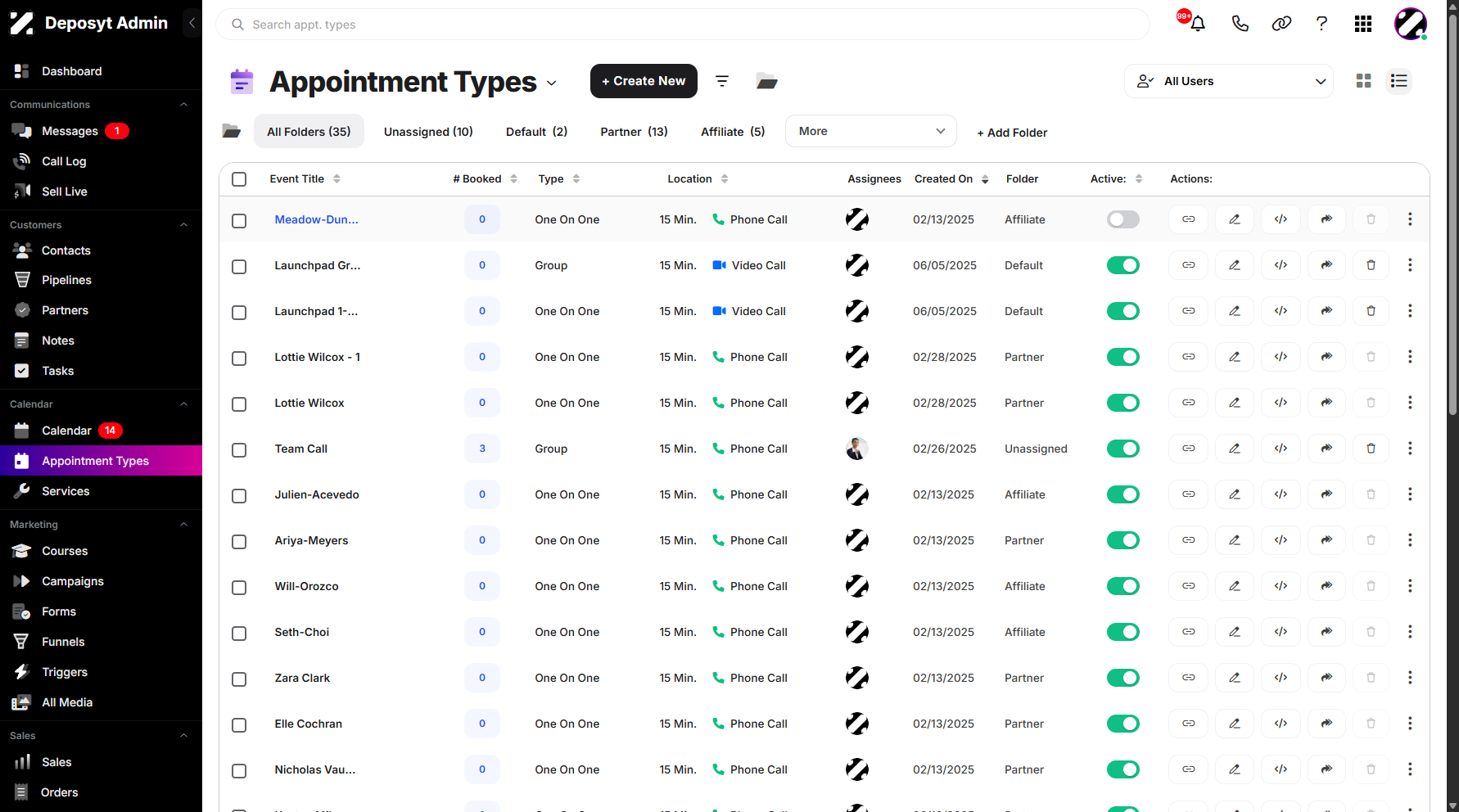Enable the Meadow-Dun... active toggle

[1123, 219]
